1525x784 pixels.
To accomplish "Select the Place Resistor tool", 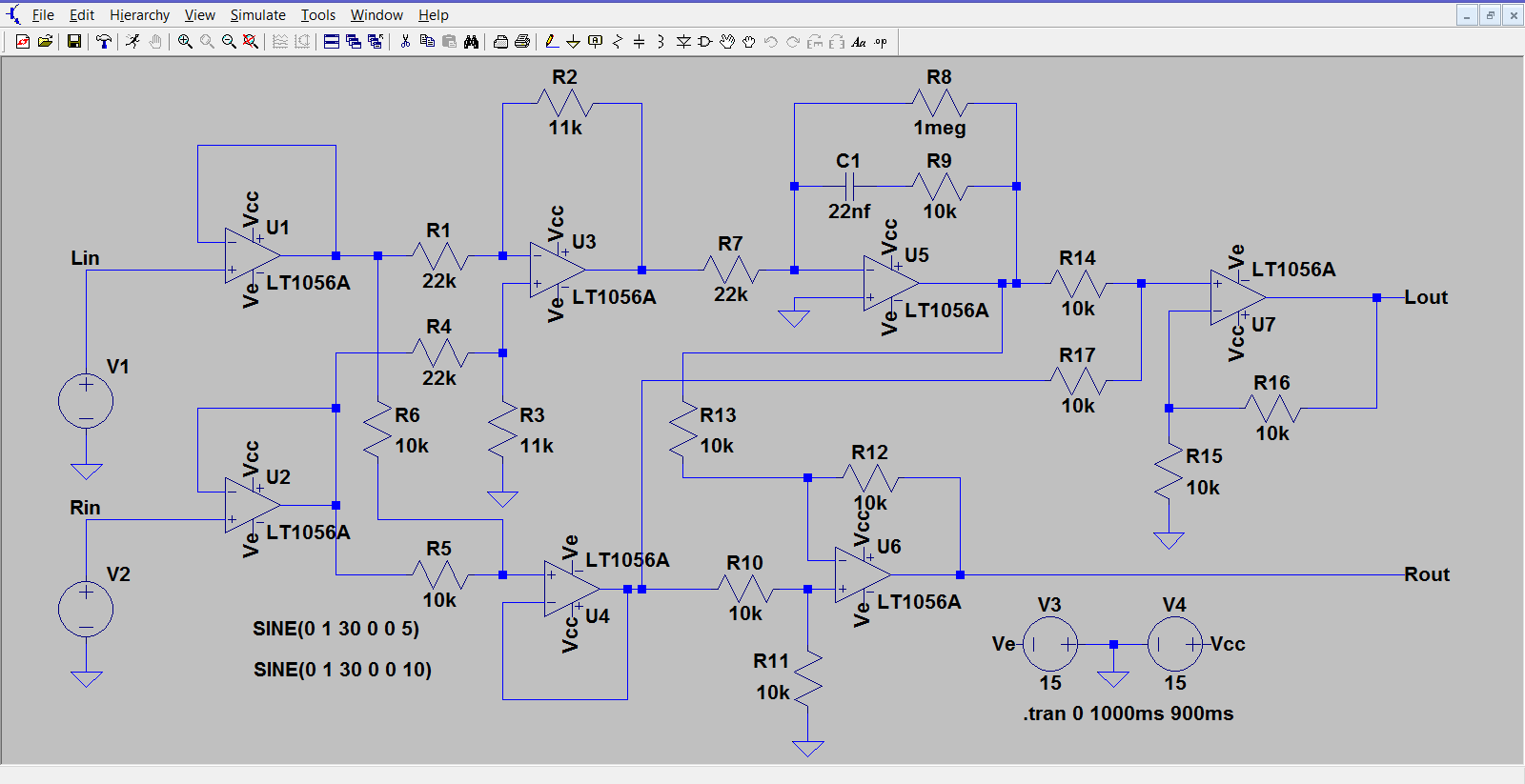I will (x=617, y=42).
